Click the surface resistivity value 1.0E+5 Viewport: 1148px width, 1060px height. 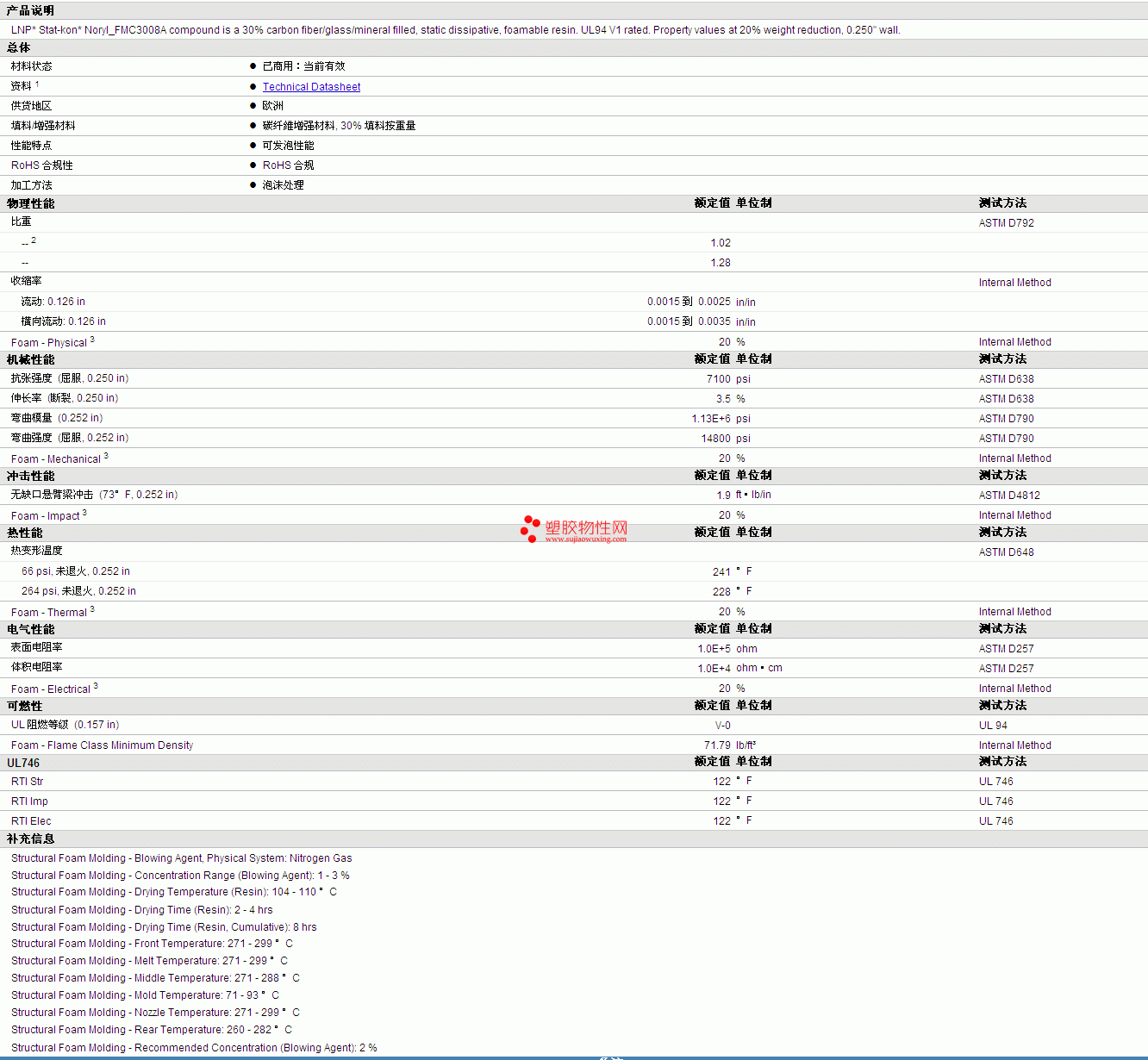point(714,649)
